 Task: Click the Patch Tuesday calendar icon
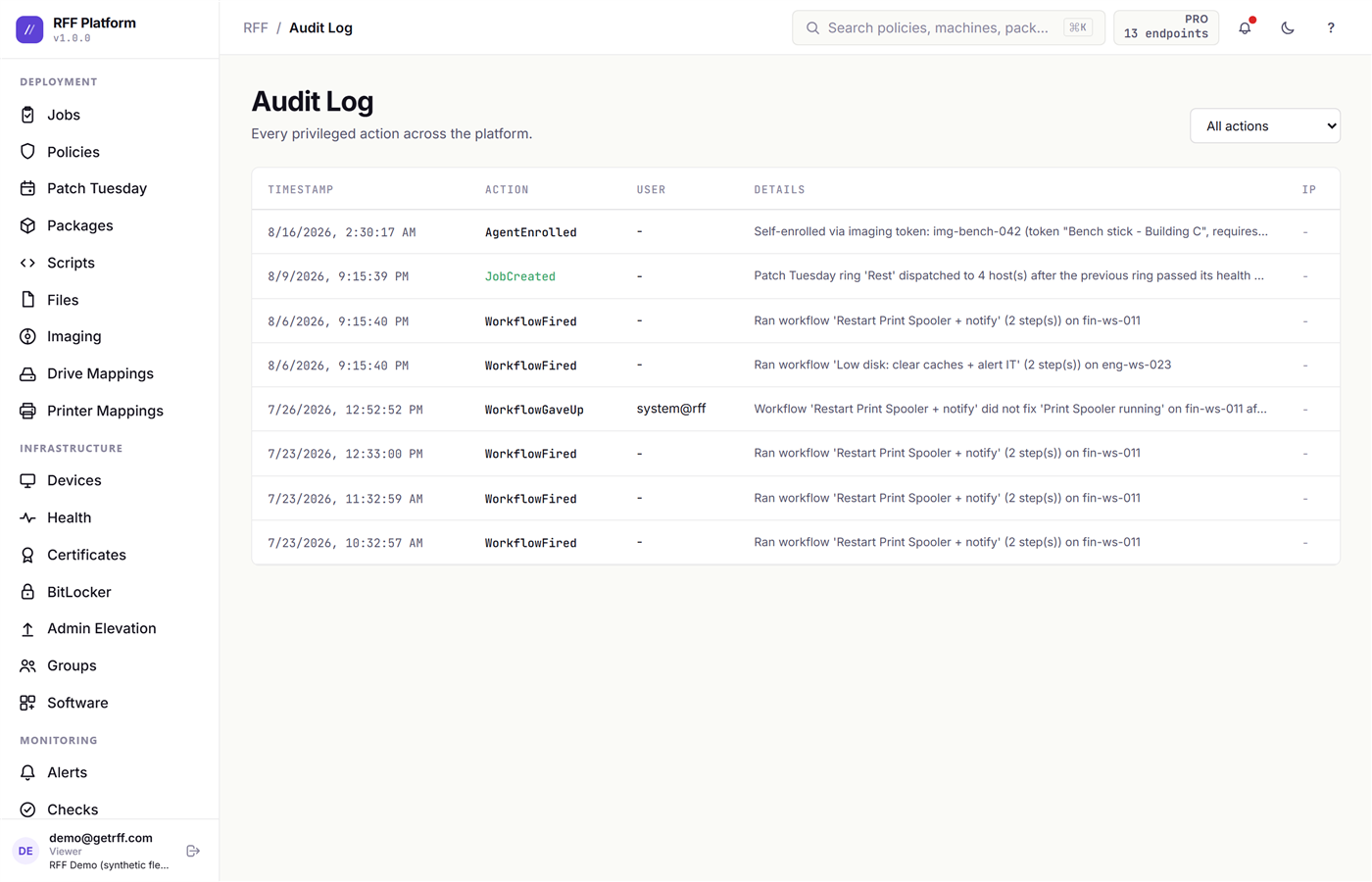(x=27, y=188)
